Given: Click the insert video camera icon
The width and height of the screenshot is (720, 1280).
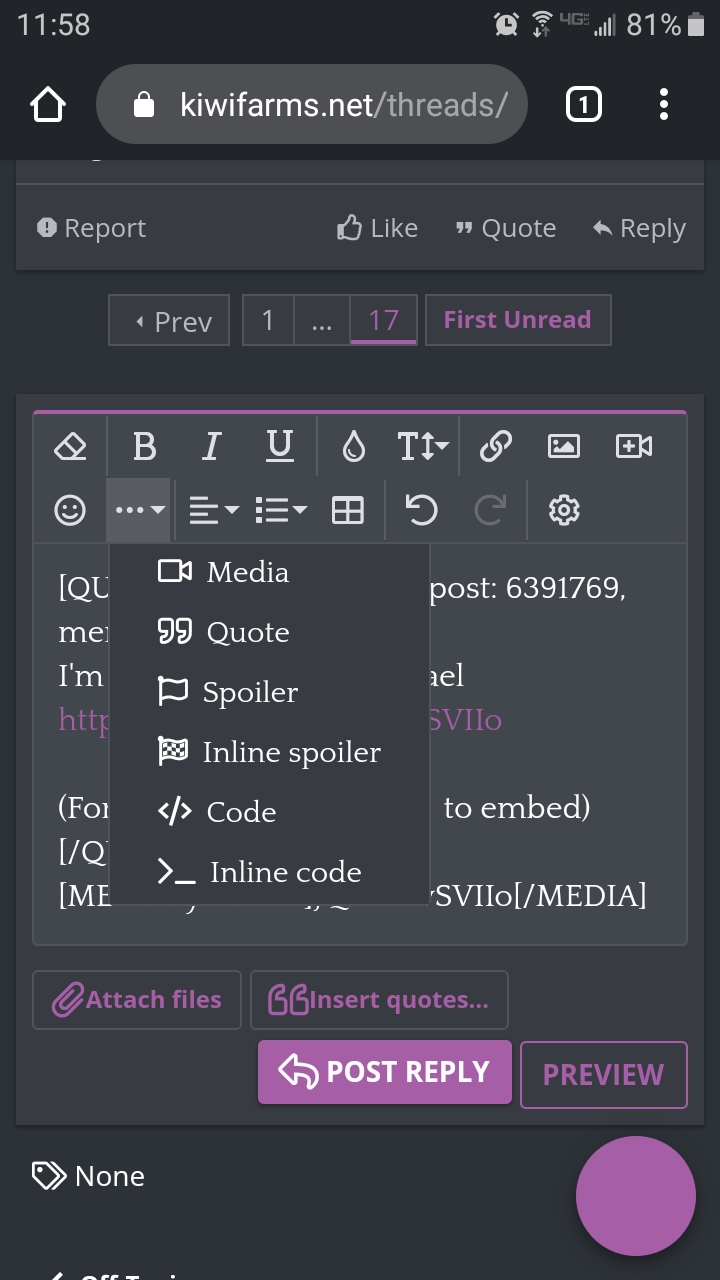Looking at the screenshot, I should [x=634, y=446].
